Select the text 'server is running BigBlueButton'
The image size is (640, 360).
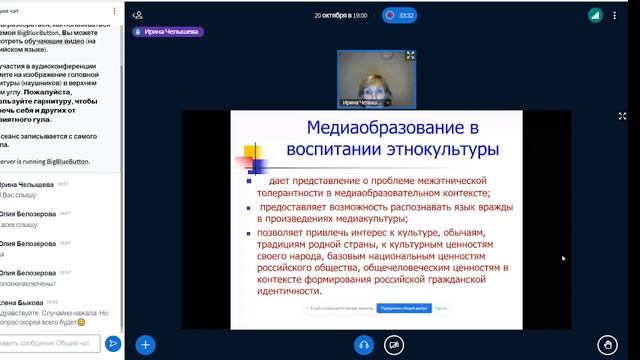click(x=44, y=162)
